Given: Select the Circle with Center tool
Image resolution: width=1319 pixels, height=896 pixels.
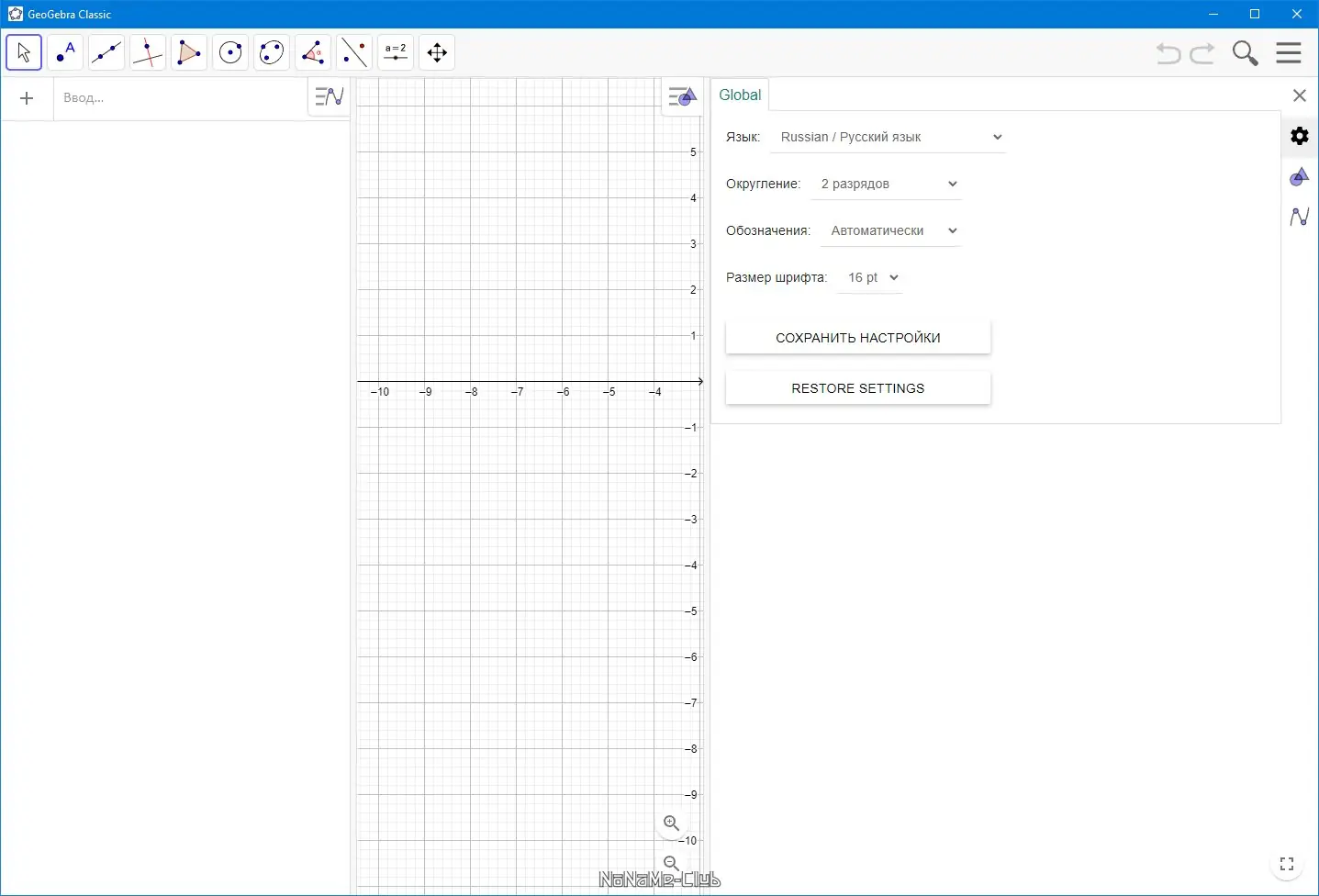Looking at the screenshot, I should click(230, 52).
